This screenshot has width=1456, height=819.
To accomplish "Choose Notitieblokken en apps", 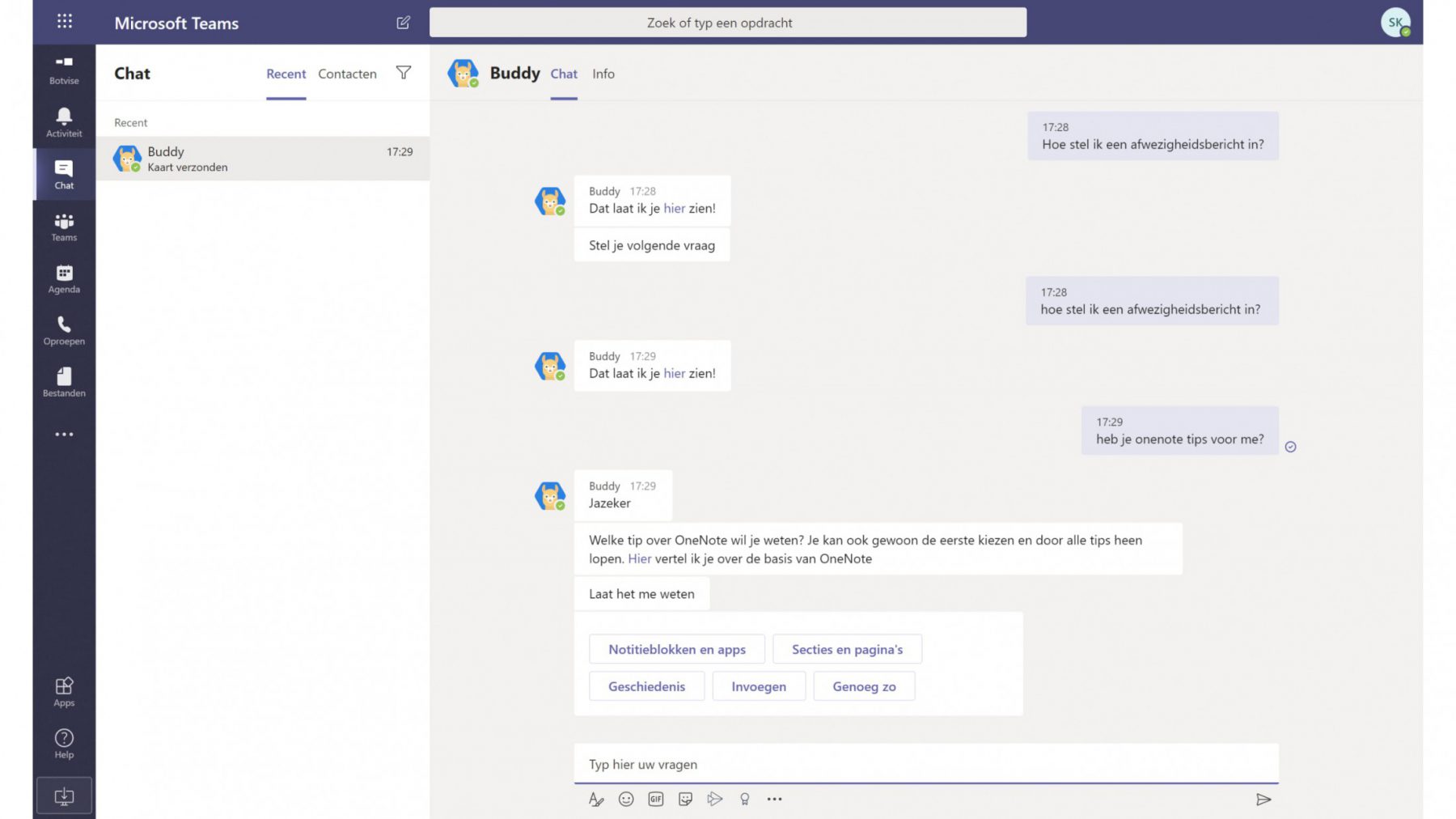I will pos(677,649).
